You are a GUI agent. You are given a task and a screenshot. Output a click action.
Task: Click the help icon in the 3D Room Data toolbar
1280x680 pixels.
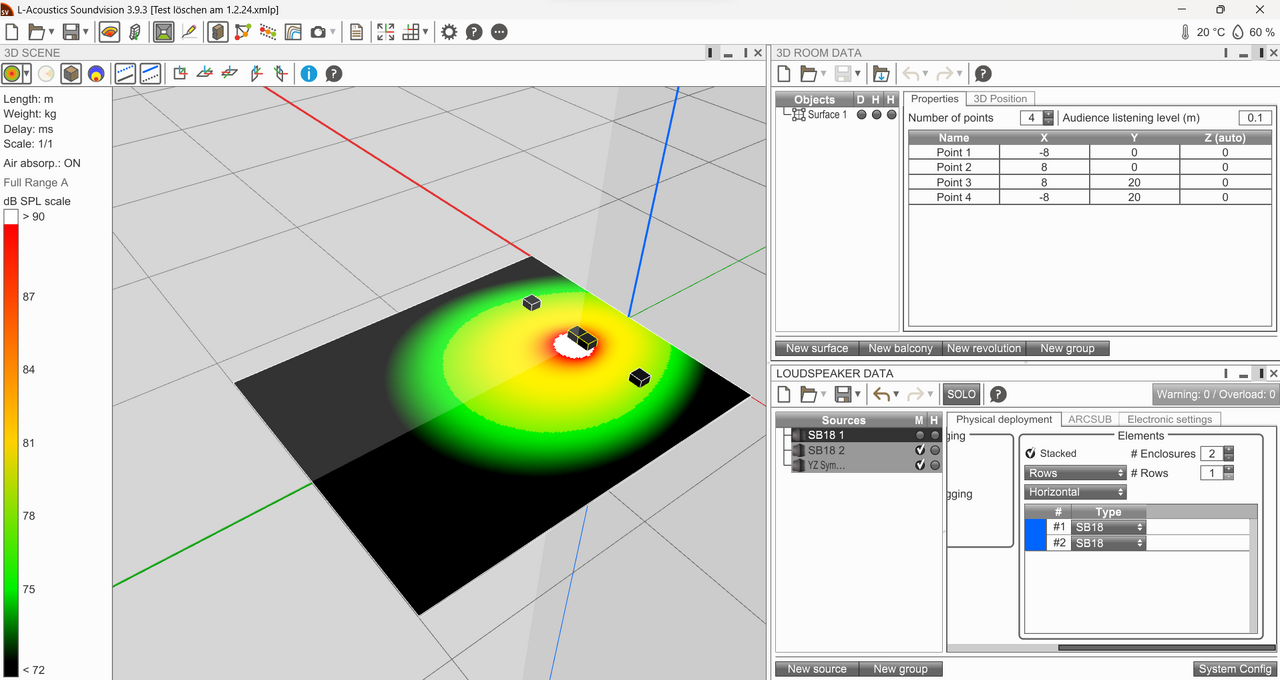(983, 73)
